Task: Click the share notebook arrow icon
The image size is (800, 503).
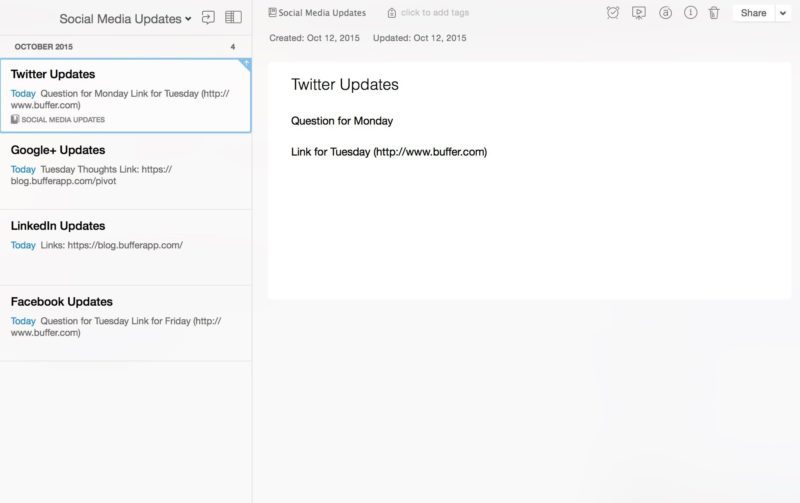Action: (x=208, y=17)
